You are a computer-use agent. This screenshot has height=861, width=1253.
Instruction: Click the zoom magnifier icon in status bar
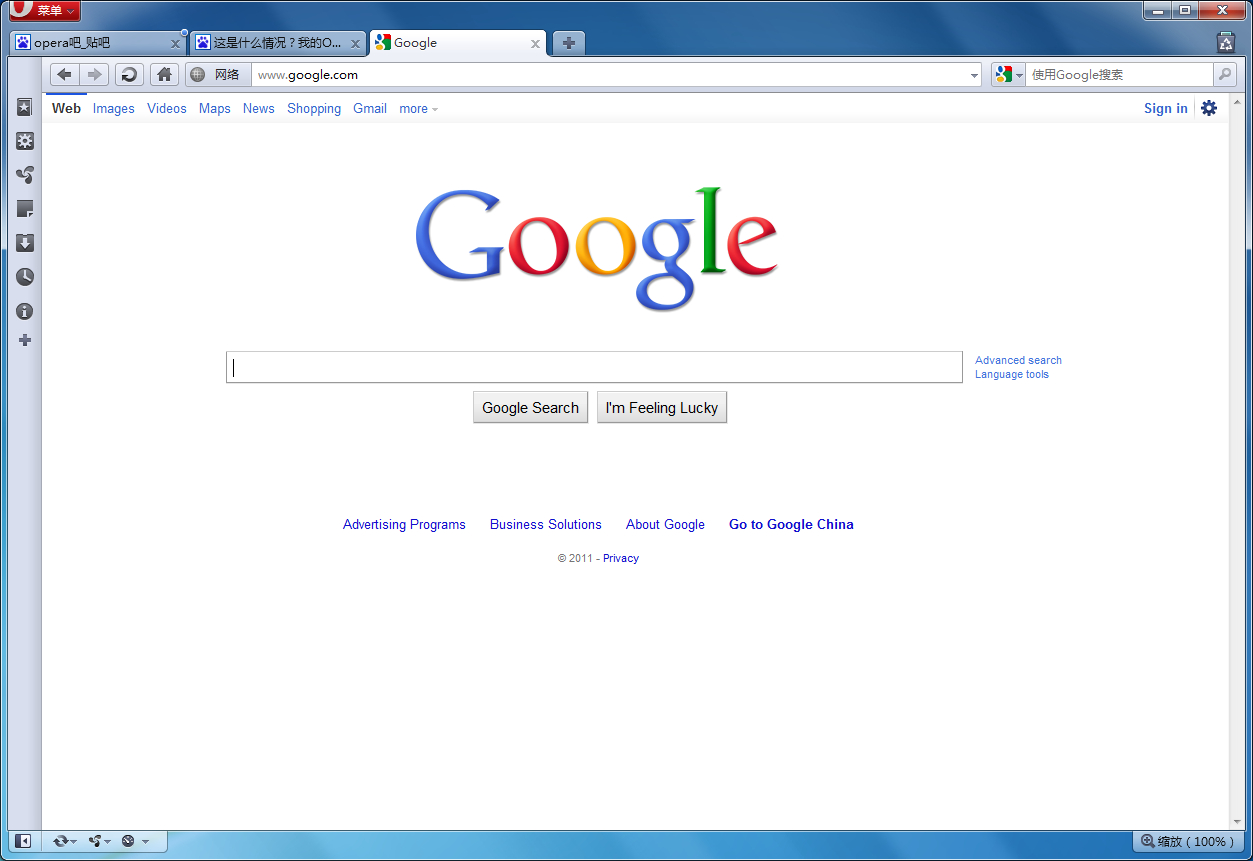[x=1148, y=841]
